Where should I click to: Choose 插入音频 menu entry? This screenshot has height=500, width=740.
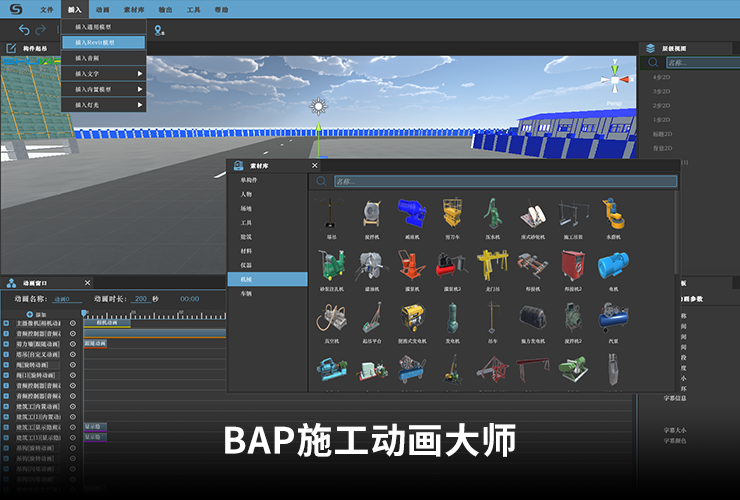103,58
